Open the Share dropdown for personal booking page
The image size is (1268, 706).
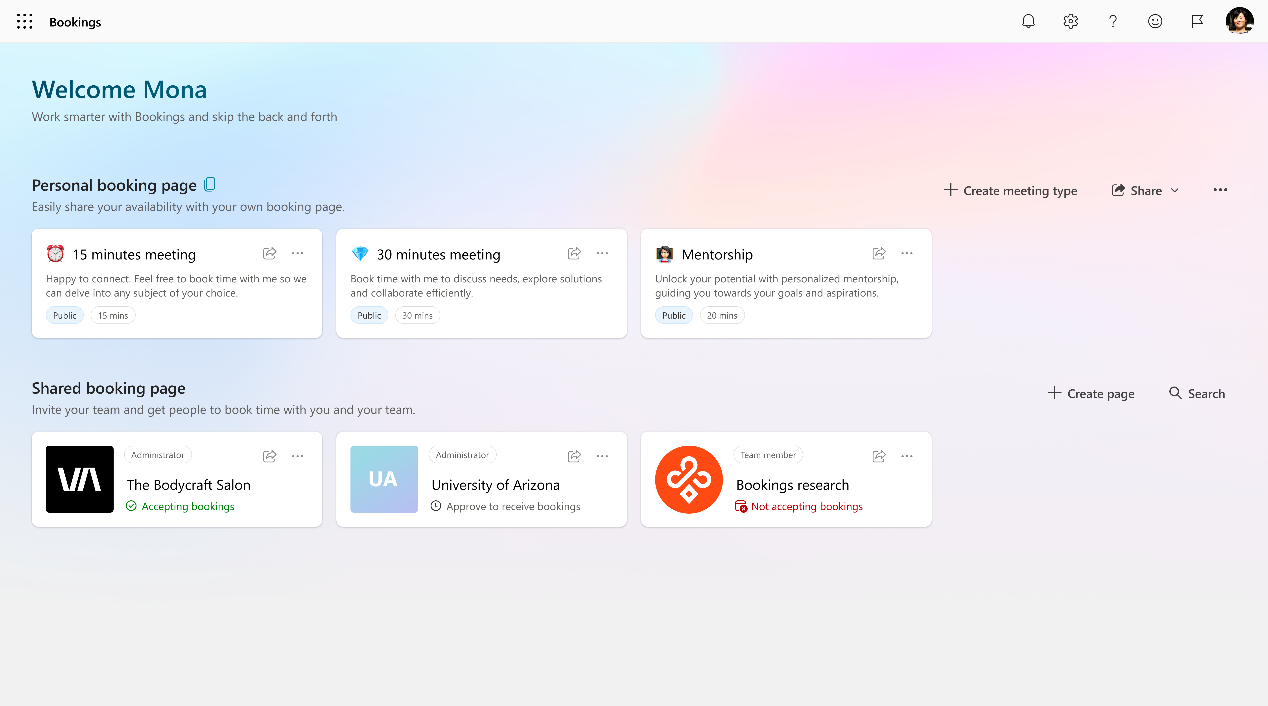click(x=1144, y=190)
